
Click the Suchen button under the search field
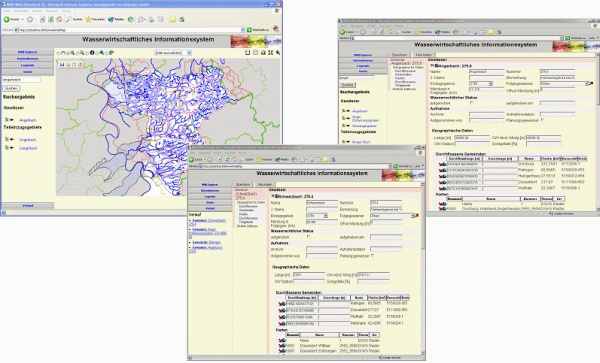pos(11,88)
